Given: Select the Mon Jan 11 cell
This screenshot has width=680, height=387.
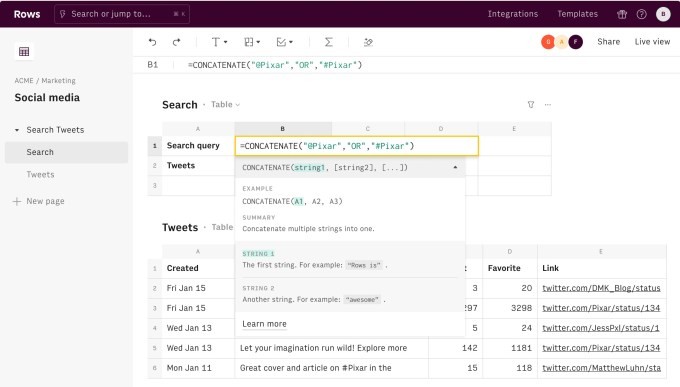Looking at the screenshot, I should coord(198,368).
